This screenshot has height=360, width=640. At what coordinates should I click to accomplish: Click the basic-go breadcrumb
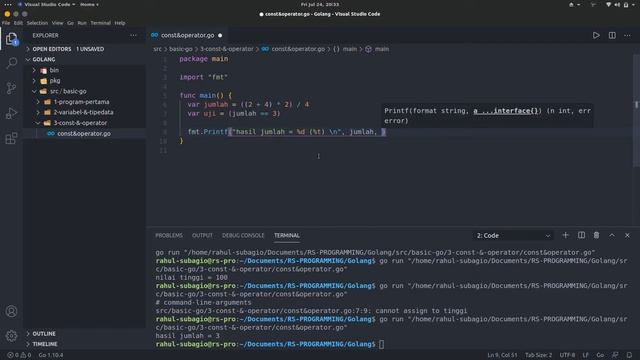pos(180,49)
